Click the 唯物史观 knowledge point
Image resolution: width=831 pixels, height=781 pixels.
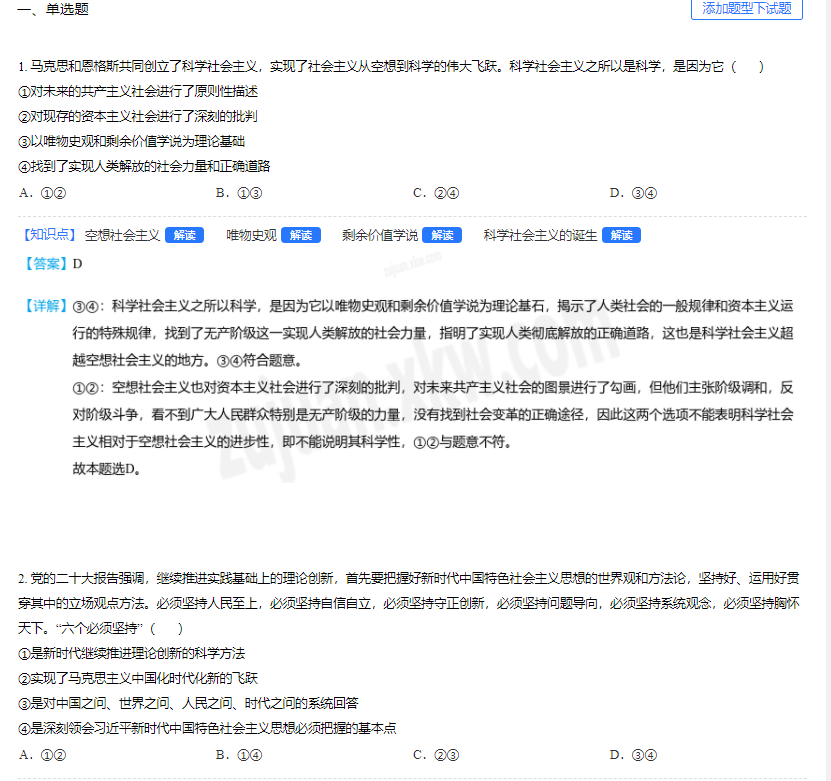pos(251,236)
